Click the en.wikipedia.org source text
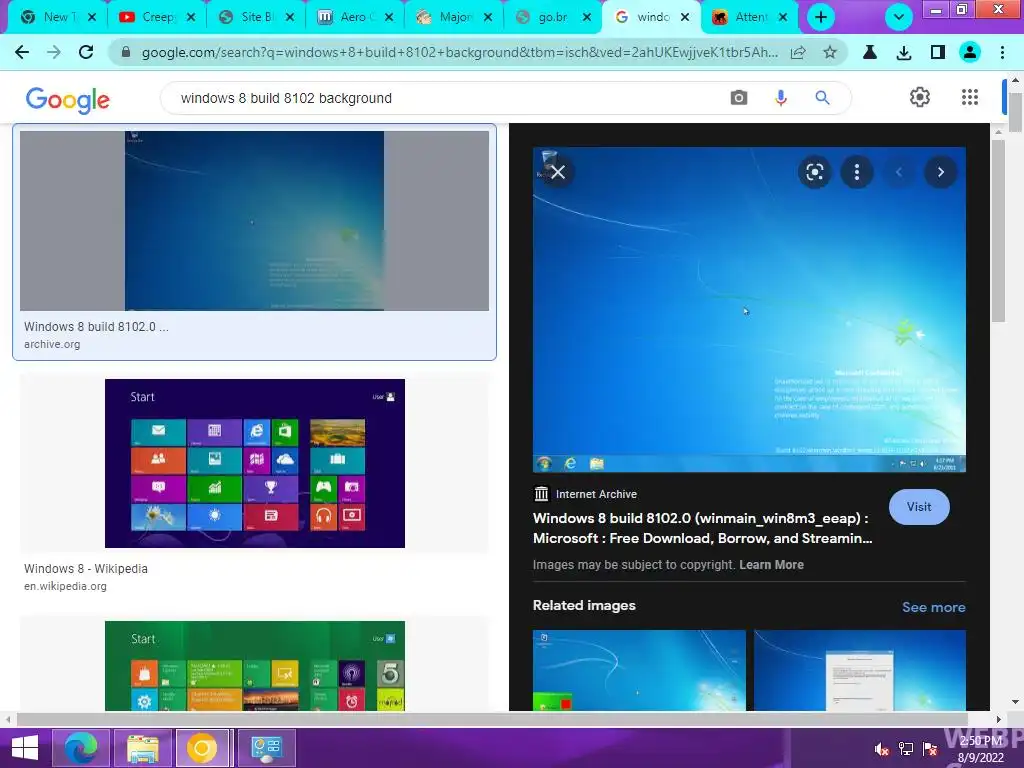1024x768 pixels. tap(65, 586)
